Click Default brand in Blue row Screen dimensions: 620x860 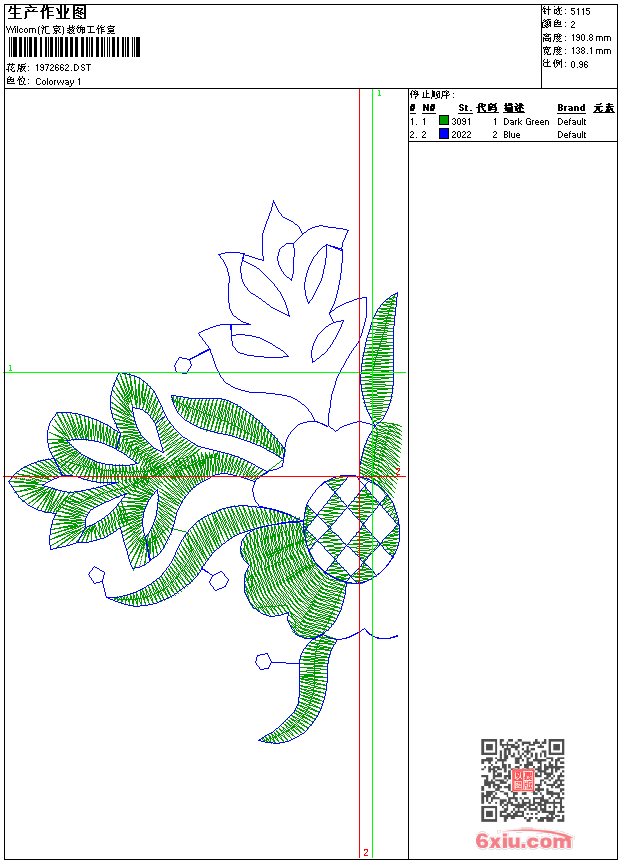[572, 134]
